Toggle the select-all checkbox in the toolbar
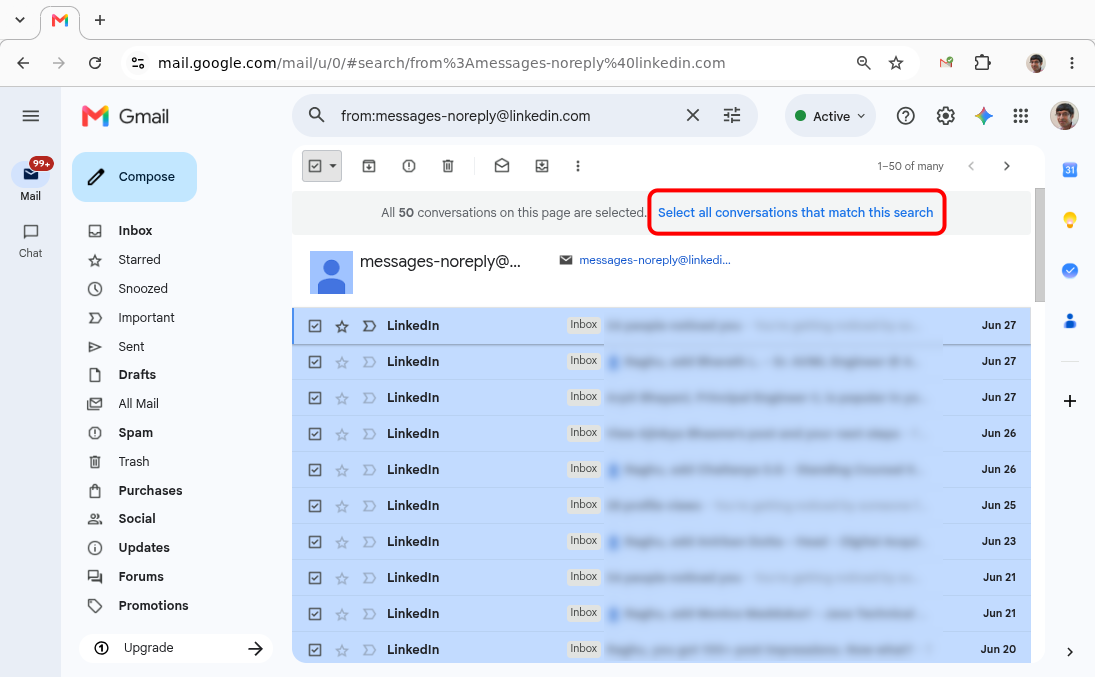This screenshot has height=677, width=1095. 315,166
